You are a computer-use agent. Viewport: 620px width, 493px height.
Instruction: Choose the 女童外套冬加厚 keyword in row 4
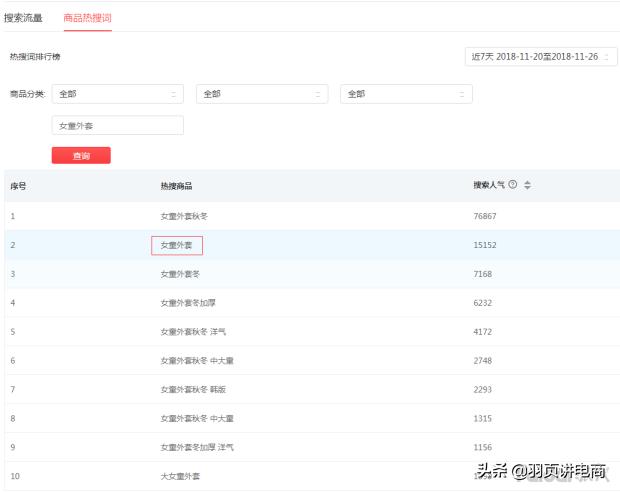click(x=186, y=303)
